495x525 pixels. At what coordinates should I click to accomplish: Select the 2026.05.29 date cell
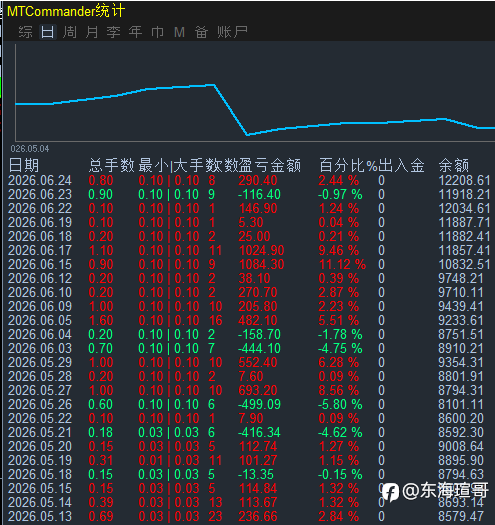click(40, 363)
